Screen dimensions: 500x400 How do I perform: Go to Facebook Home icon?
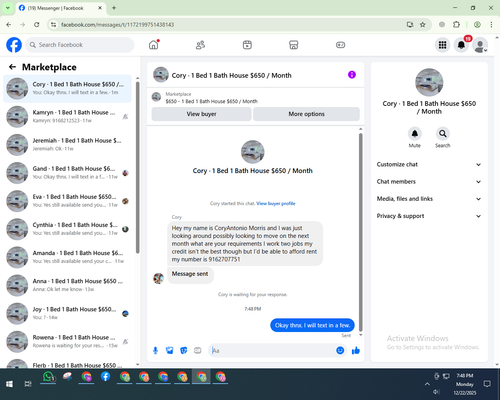pyautogui.click(x=154, y=45)
